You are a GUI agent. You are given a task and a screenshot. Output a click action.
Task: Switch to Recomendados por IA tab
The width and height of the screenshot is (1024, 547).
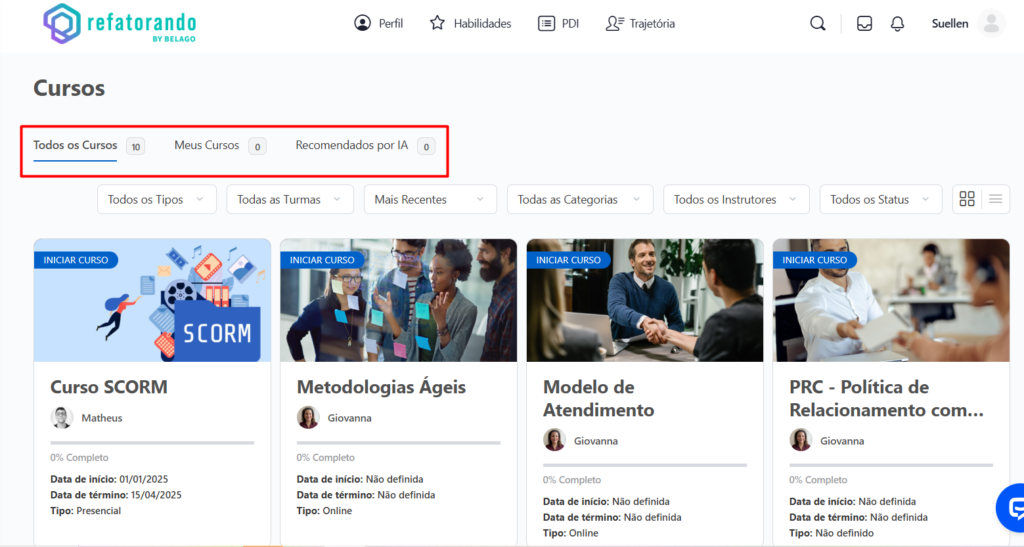pos(352,146)
